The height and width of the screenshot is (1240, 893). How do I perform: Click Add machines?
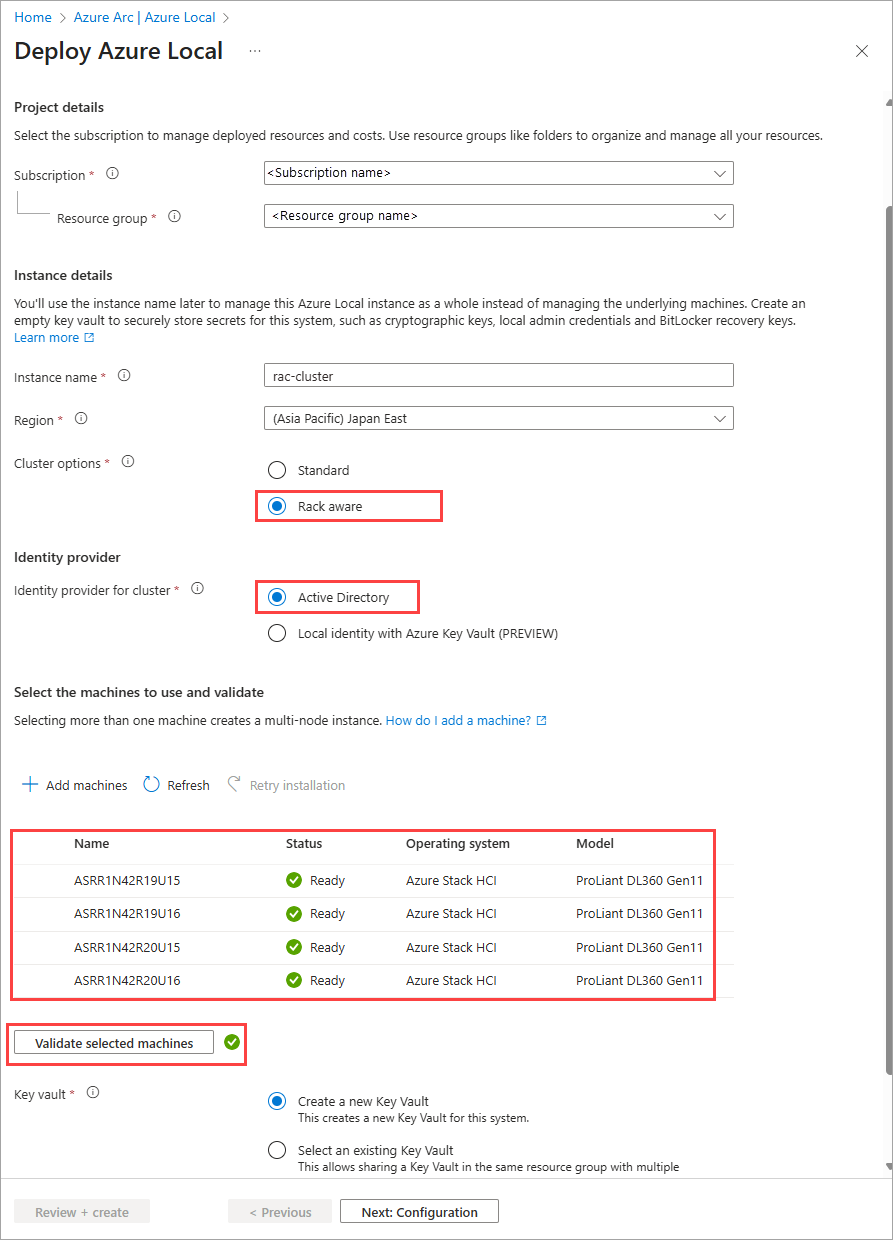(x=75, y=785)
